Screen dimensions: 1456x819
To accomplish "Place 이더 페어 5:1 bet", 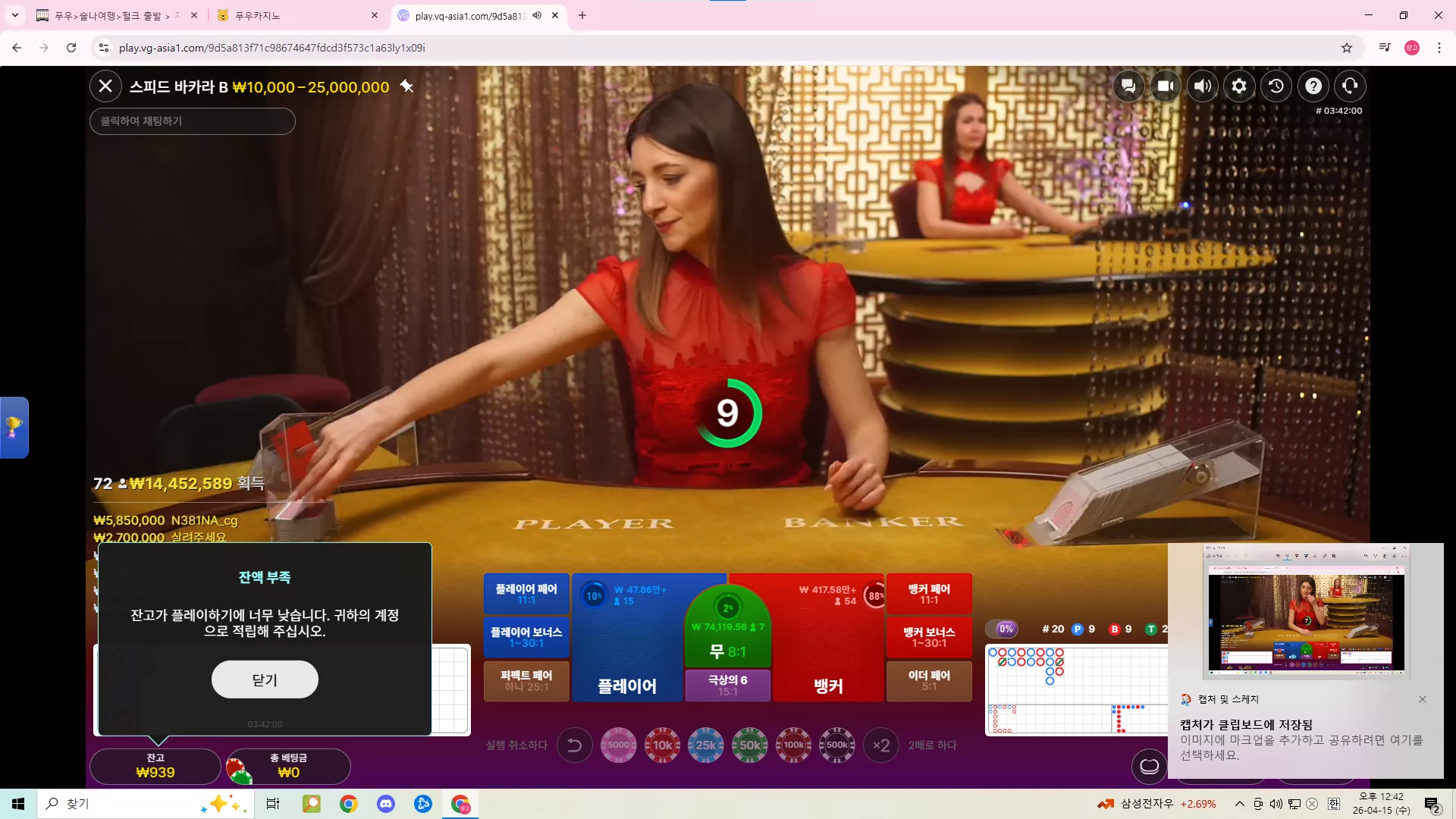I will 929,680.
